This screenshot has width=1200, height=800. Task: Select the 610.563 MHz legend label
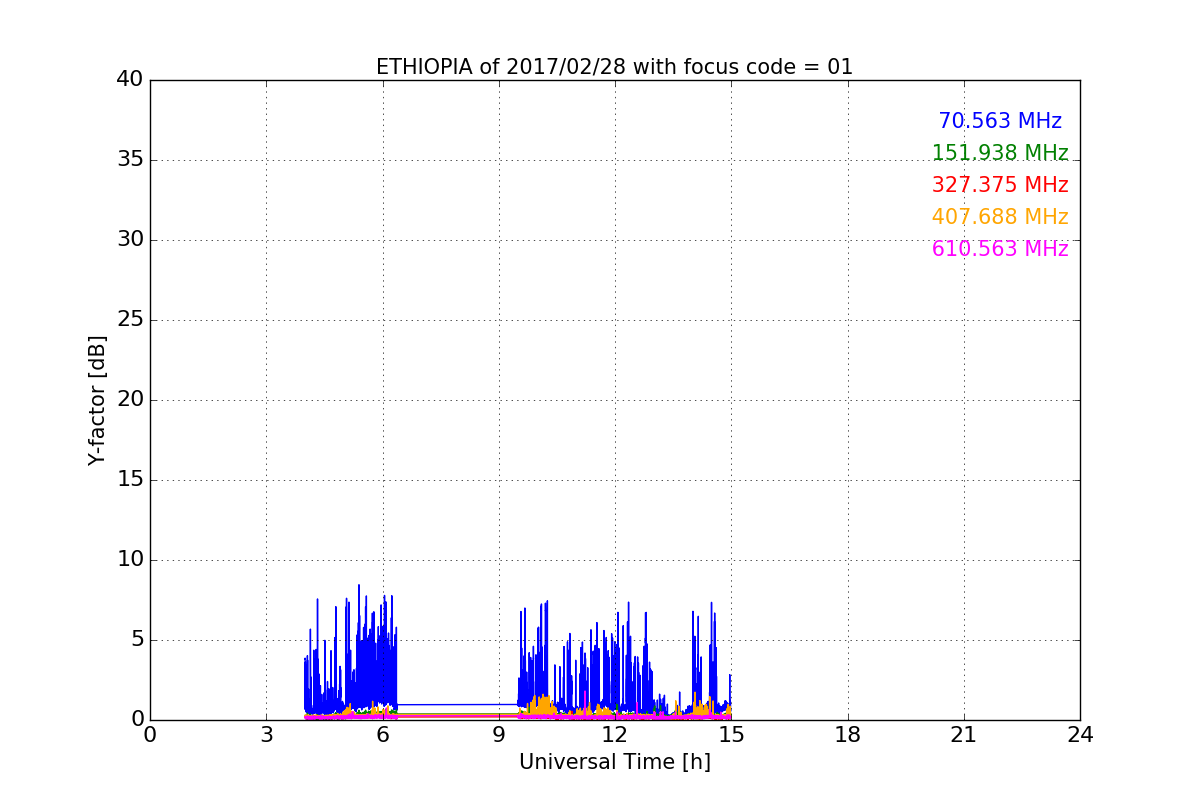(x=1000, y=249)
